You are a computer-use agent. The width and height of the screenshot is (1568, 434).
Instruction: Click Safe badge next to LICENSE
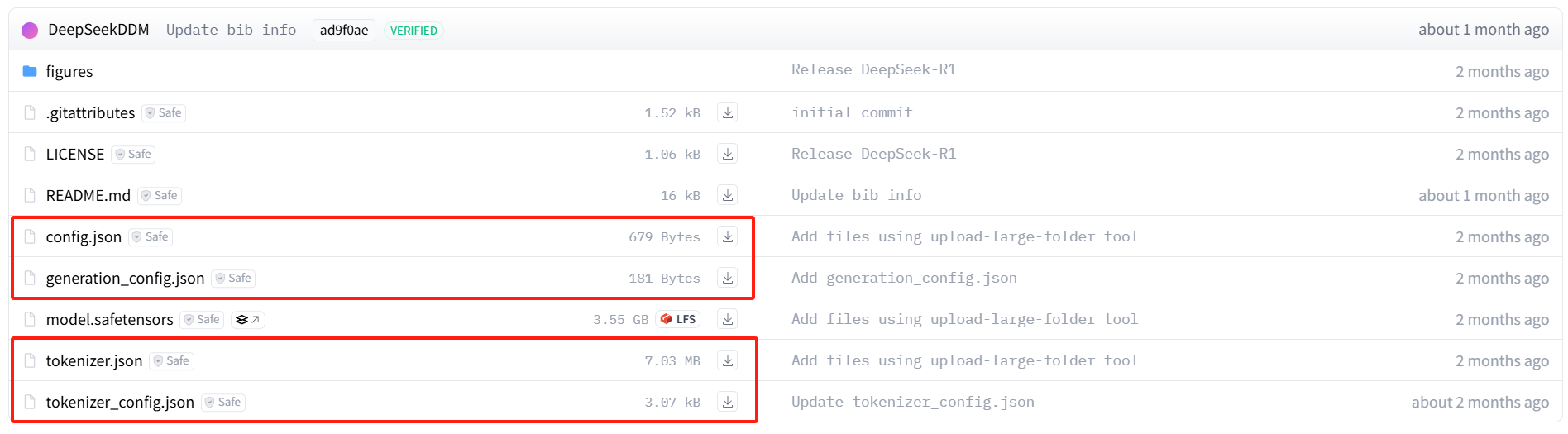pos(133,154)
